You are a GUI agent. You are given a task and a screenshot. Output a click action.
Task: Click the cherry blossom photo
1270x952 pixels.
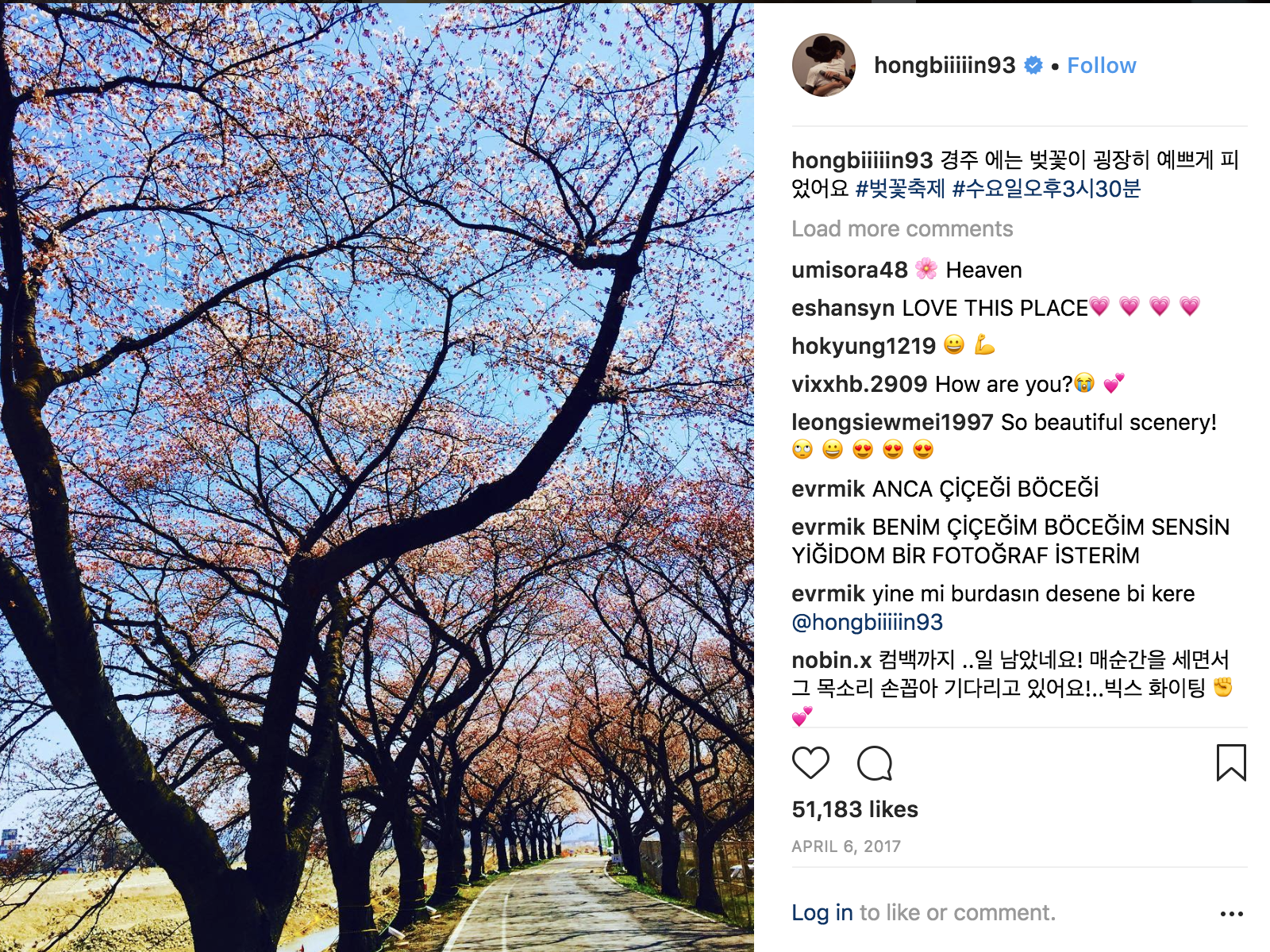(377, 476)
